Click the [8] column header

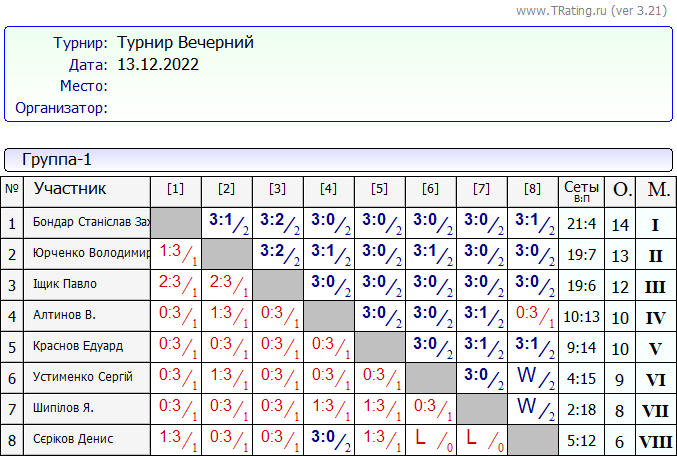[531, 188]
